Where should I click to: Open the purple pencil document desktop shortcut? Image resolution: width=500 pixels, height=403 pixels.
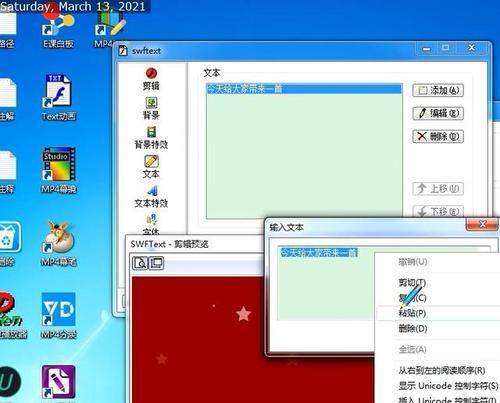click(59, 382)
